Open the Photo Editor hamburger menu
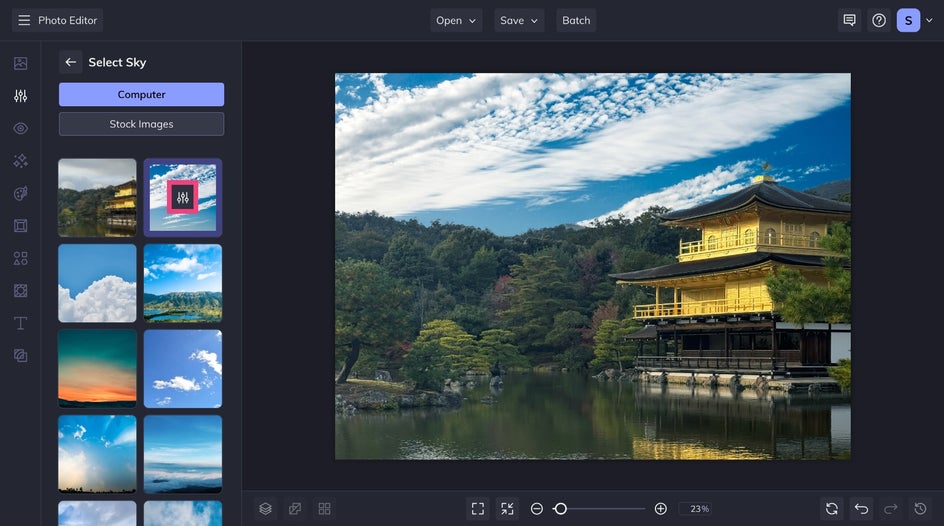The width and height of the screenshot is (944, 526). coord(24,20)
